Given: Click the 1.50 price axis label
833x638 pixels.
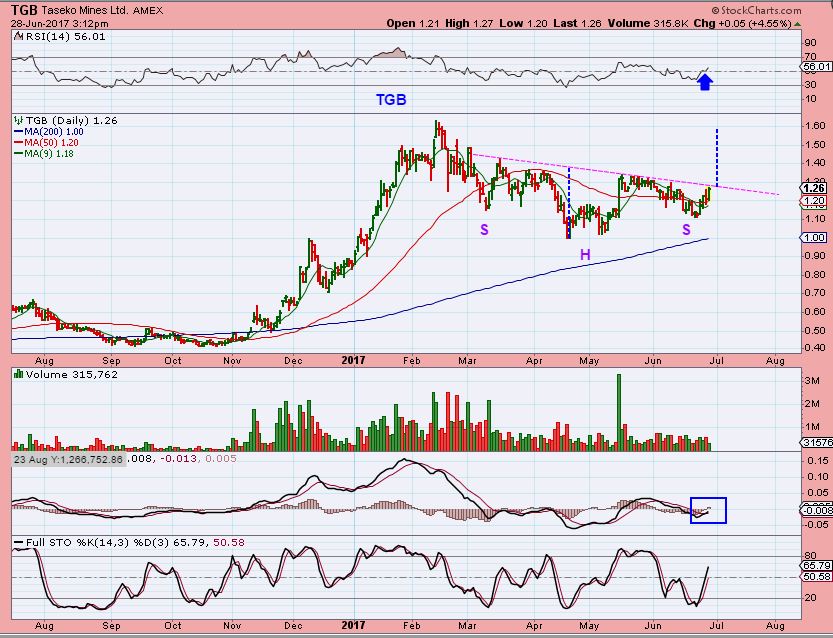Looking at the screenshot, I should pyautogui.click(x=815, y=144).
